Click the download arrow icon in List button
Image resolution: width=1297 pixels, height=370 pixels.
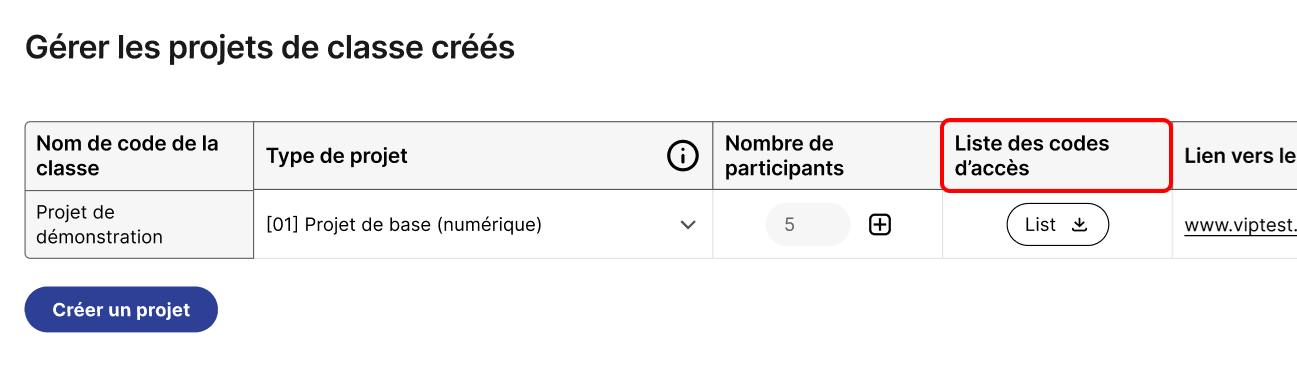[1079, 225]
